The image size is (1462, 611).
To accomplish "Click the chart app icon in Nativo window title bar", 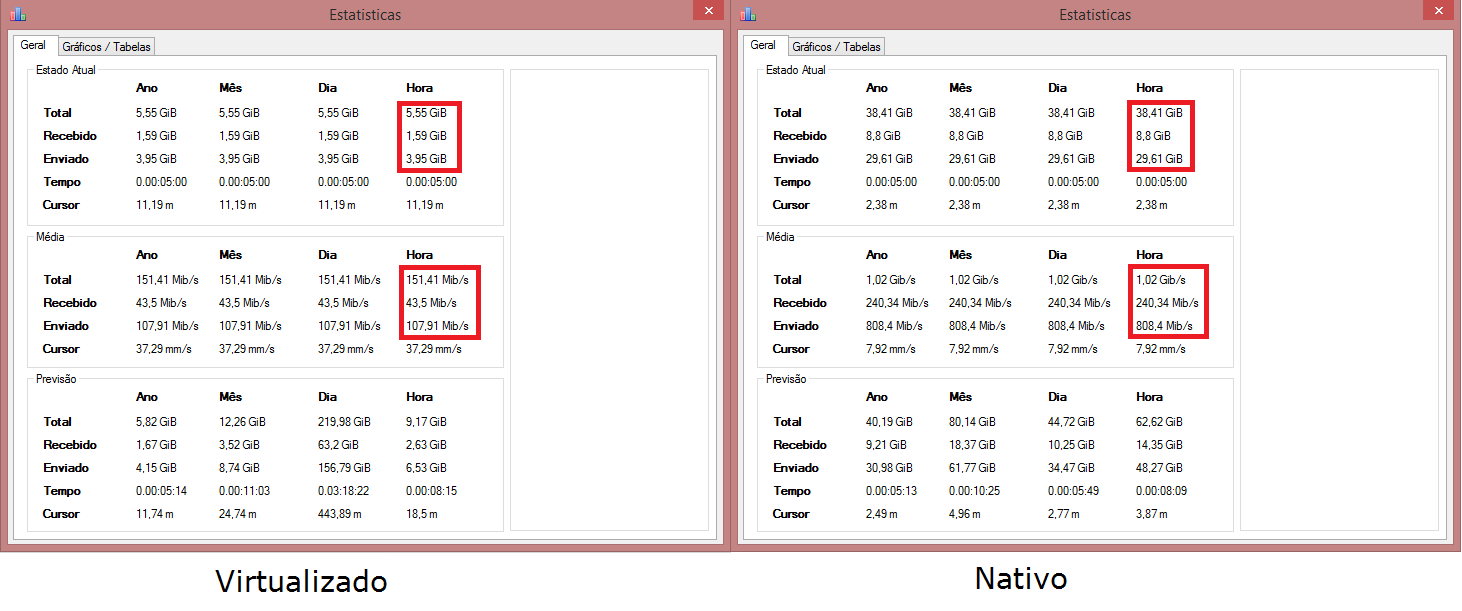I will tap(748, 14).
